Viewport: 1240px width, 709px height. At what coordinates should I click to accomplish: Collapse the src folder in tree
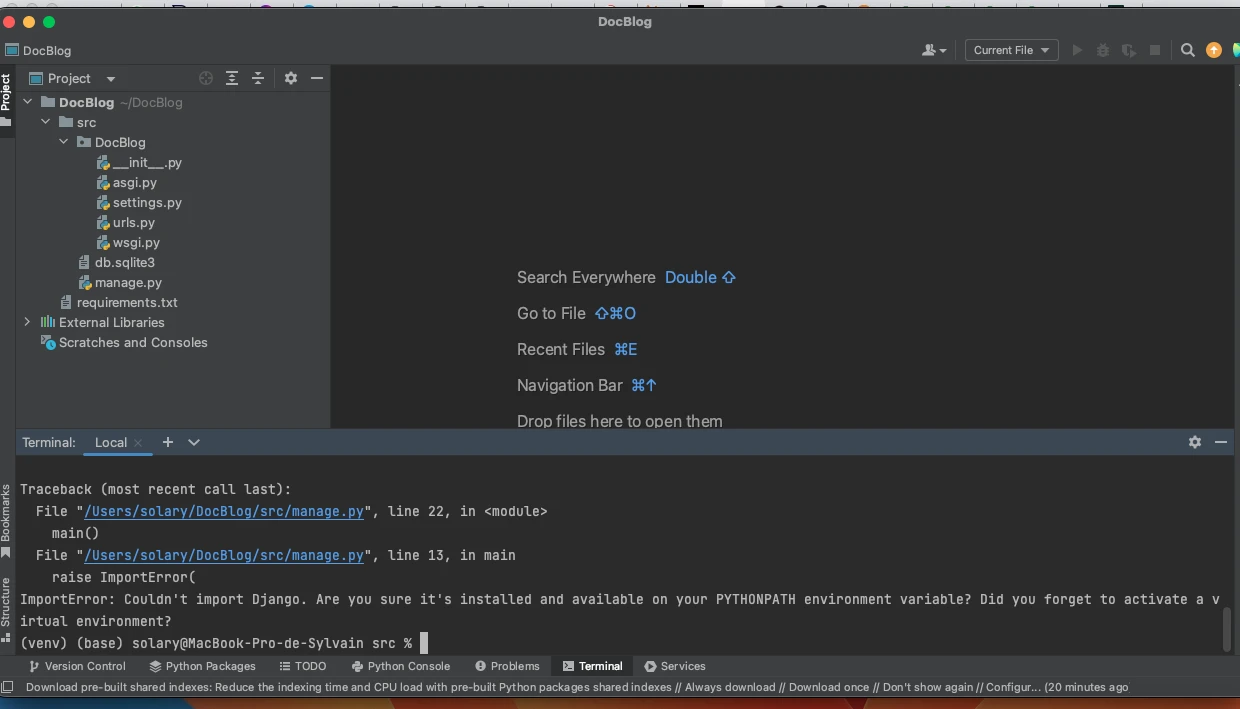[45, 122]
